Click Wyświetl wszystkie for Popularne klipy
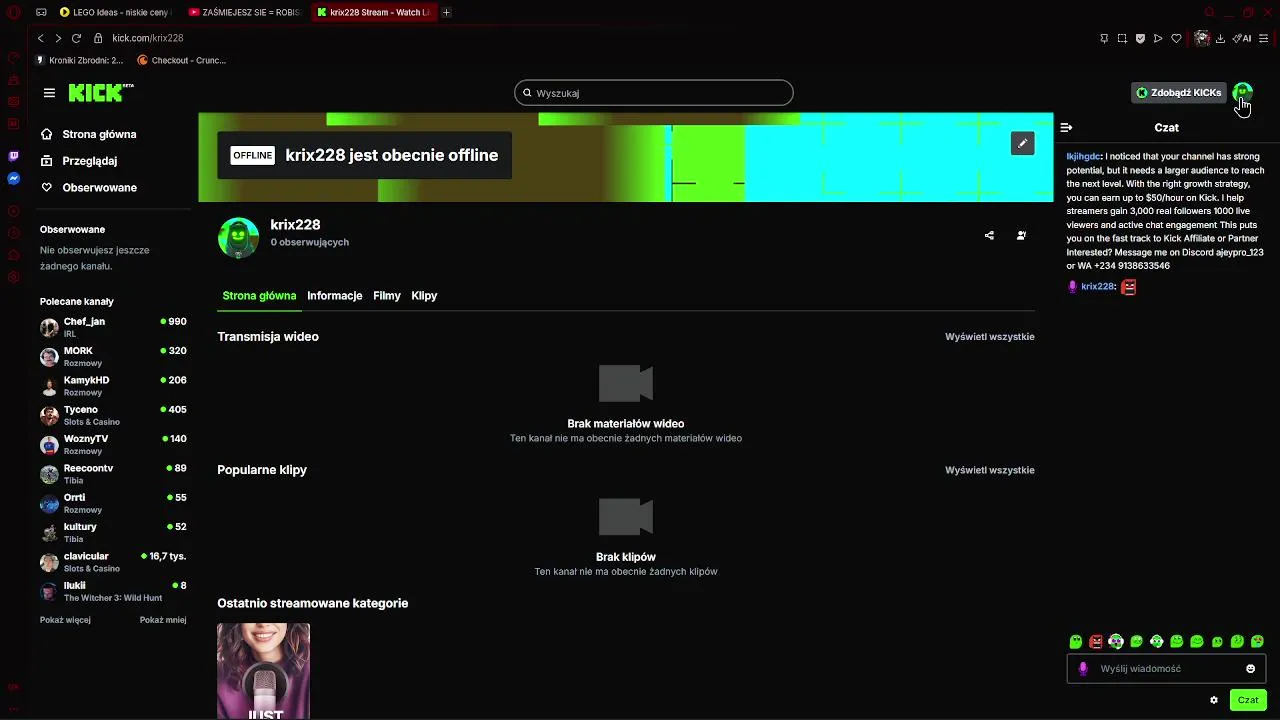The width and height of the screenshot is (1280, 720). click(x=990, y=470)
